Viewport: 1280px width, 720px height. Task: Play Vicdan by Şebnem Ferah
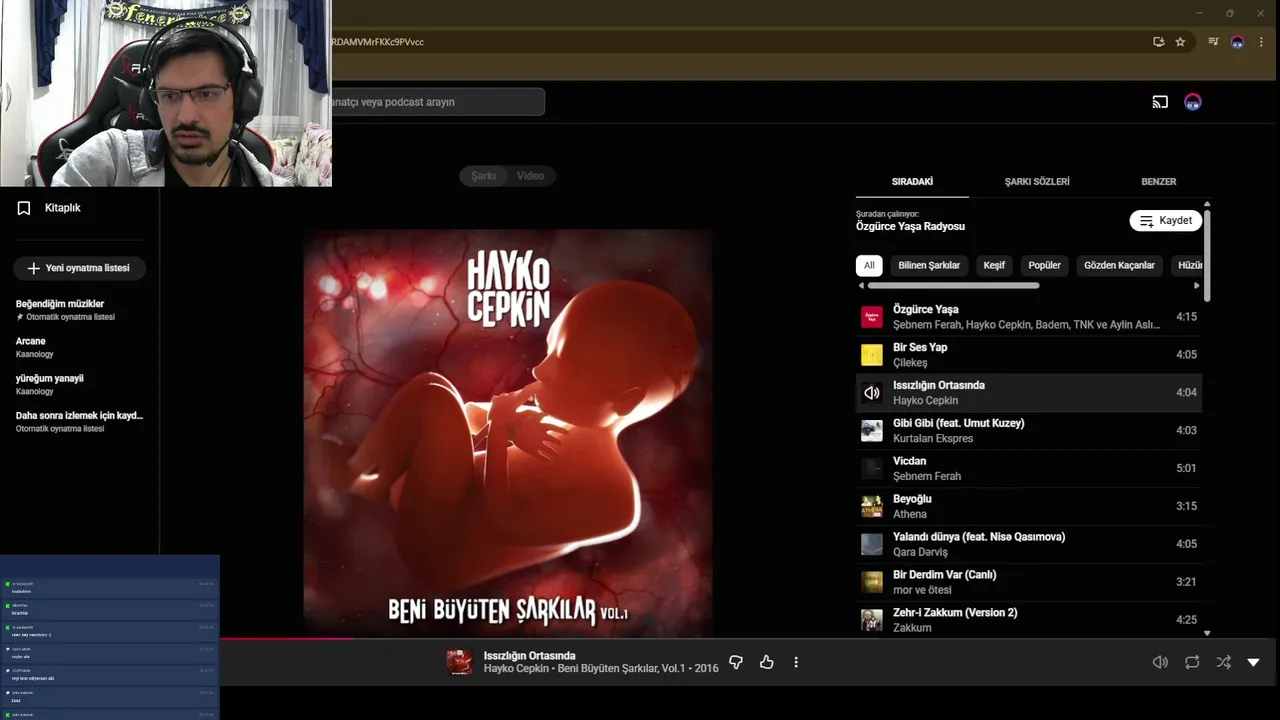click(x=1029, y=468)
